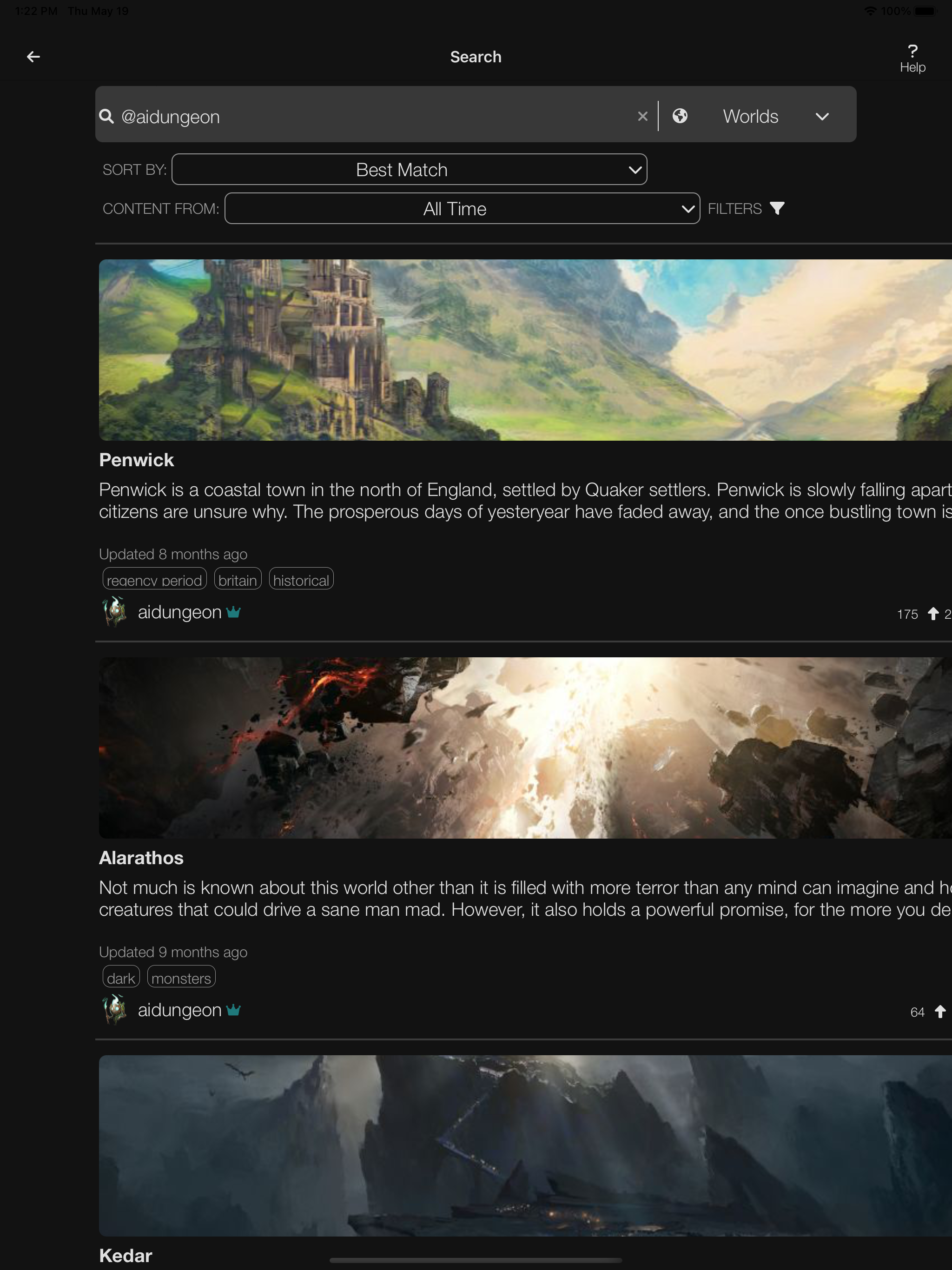The width and height of the screenshot is (952, 1270).
Task: Open the Penwick castle thumbnail
Action: pyautogui.click(x=525, y=350)
